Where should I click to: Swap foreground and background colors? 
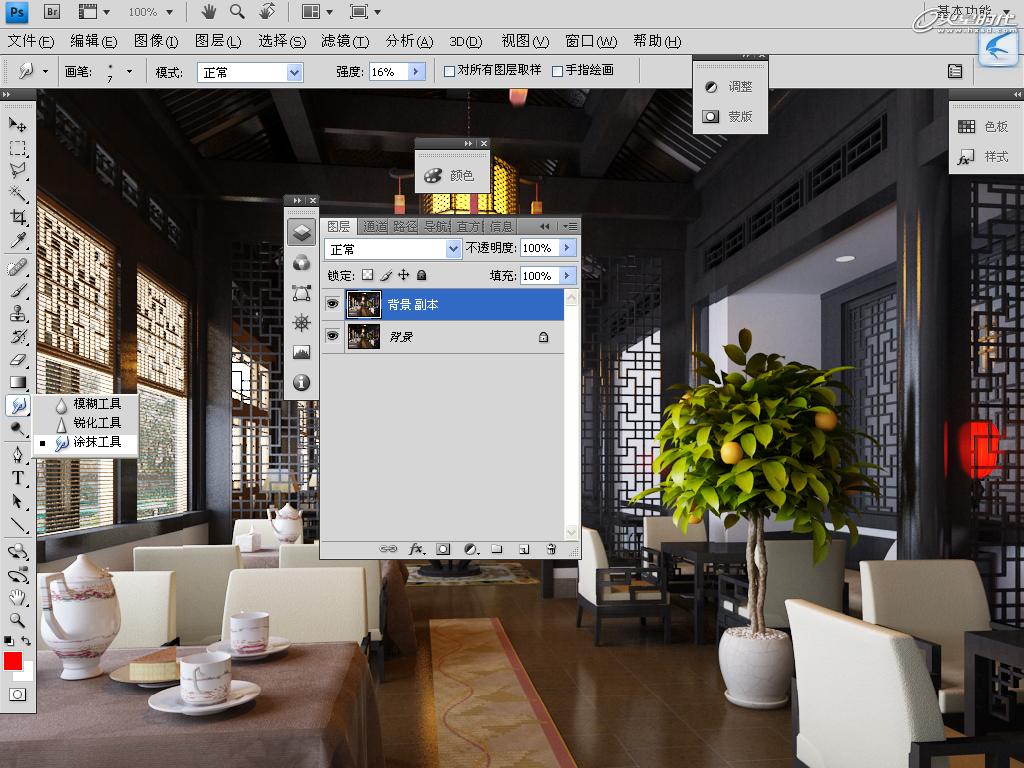(x=26, y=641)
